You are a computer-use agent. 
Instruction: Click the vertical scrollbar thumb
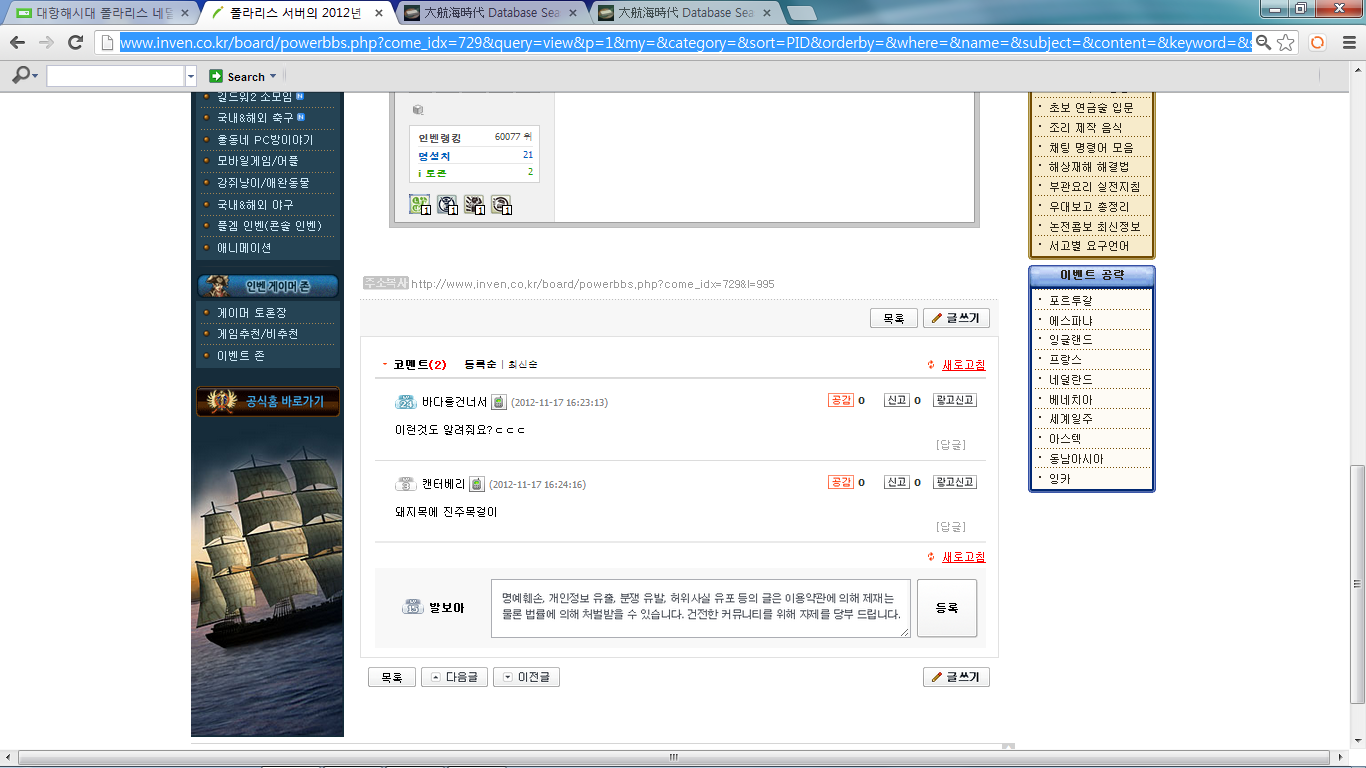[x=1356, y=585]
